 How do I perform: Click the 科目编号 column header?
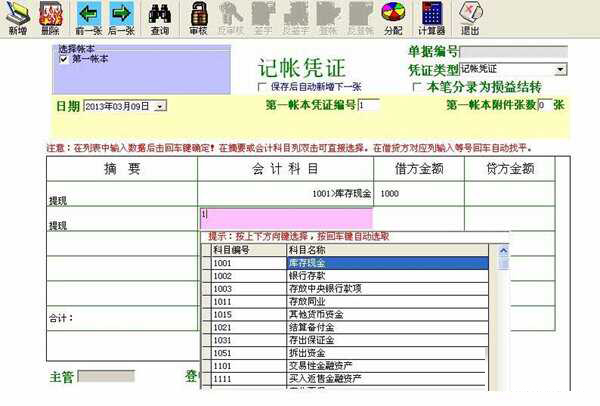click(249, 250)
